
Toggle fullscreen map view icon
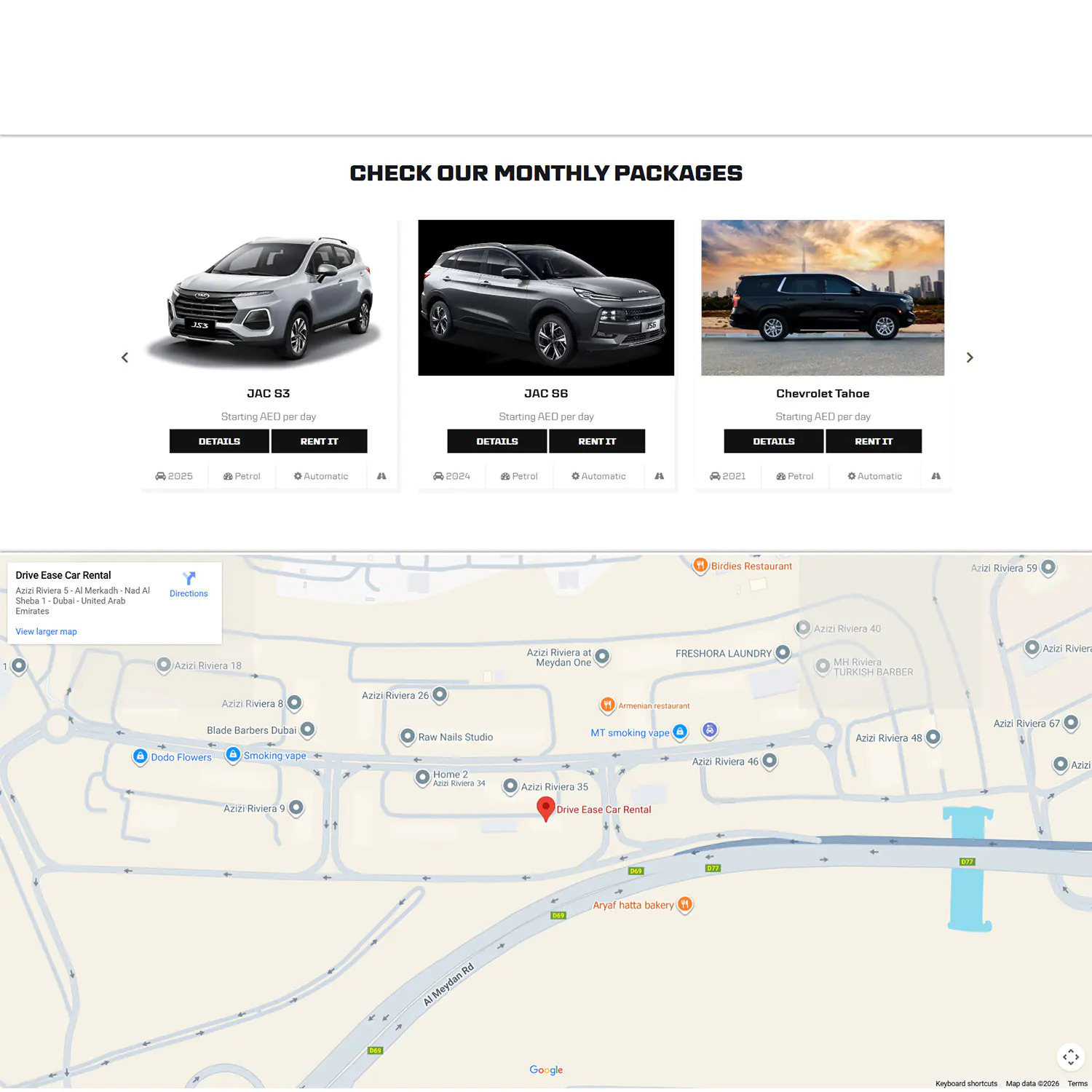point(1070,1056)
